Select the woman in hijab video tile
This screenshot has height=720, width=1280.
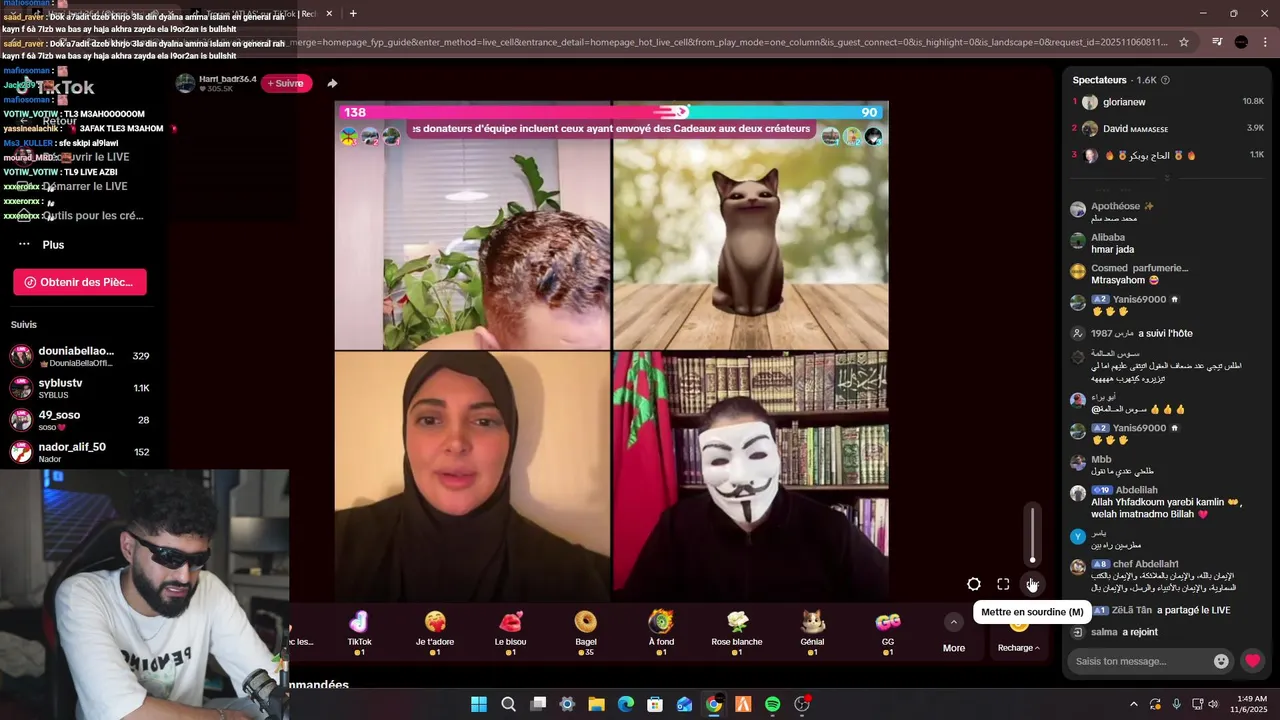click(x=472, y=477)
